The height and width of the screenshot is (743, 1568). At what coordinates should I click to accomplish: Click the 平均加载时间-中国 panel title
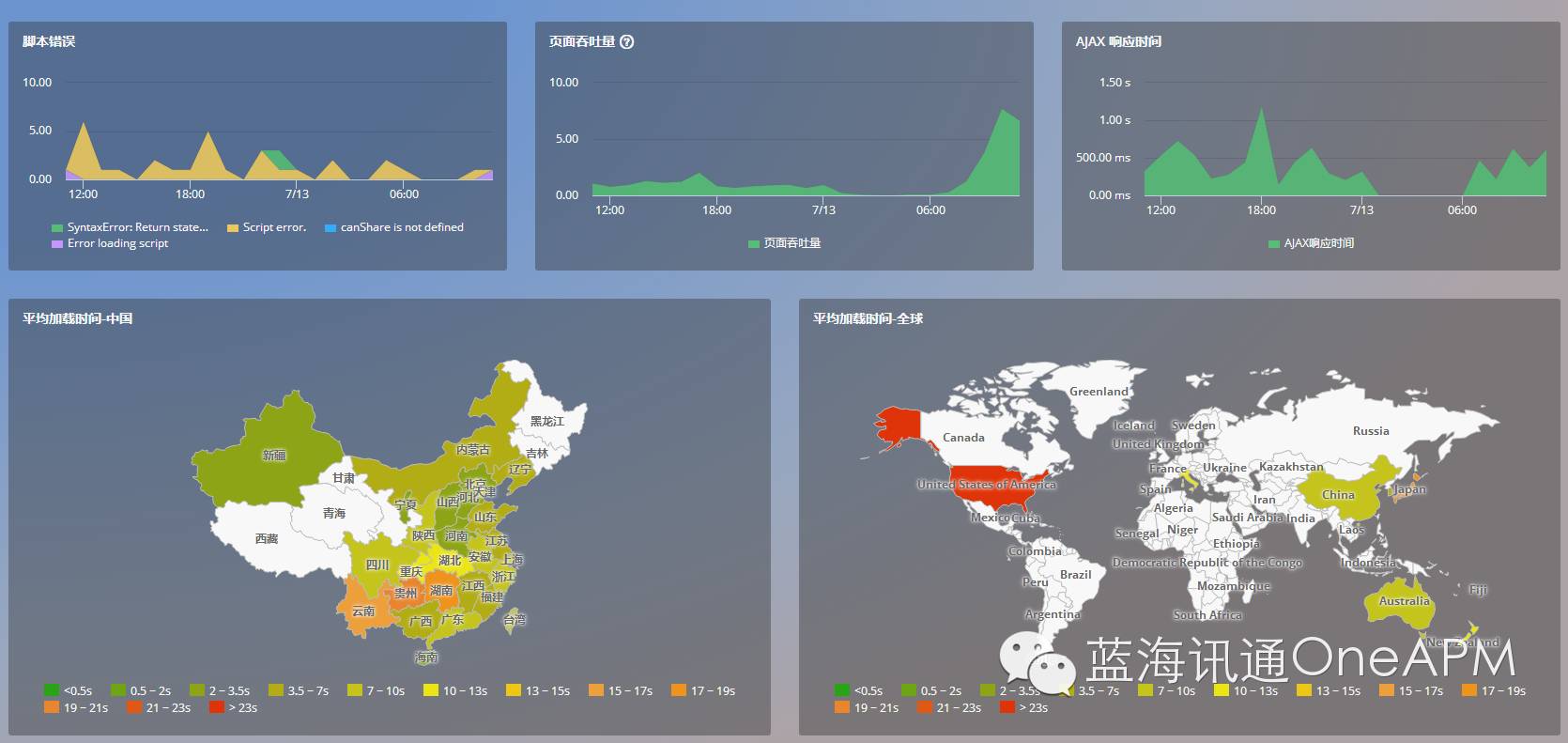(78, 318)
